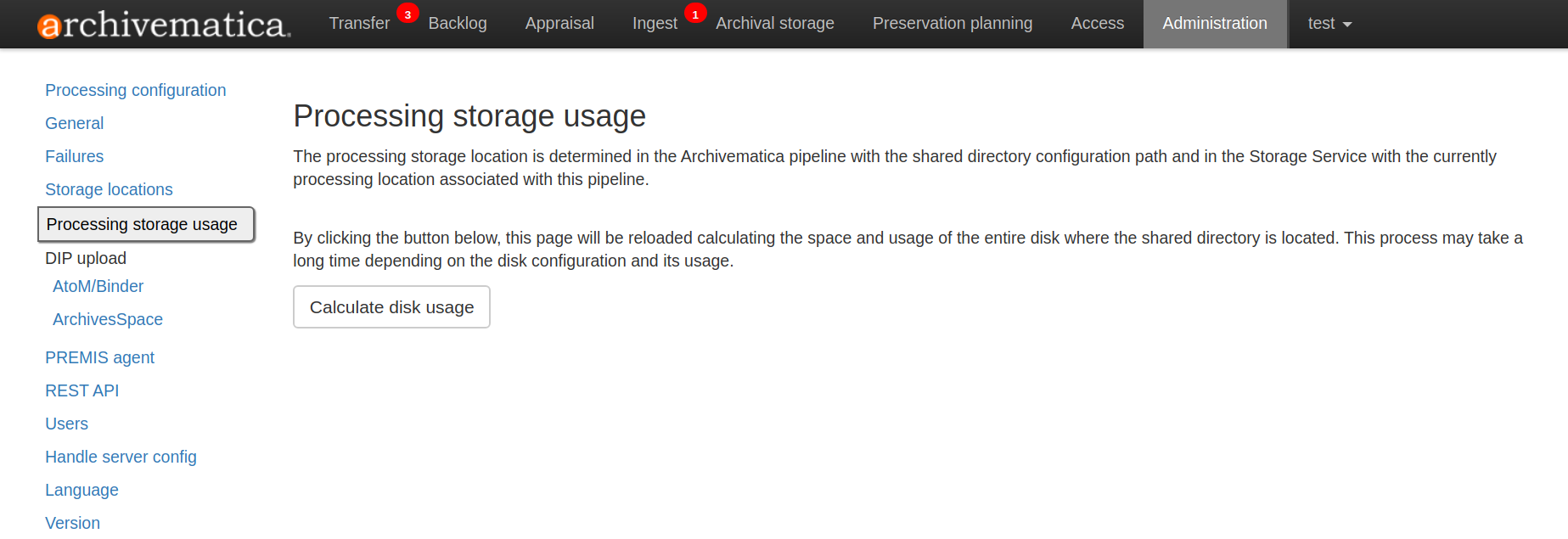Select the Processing storage usage sidebar item

(x=142, y=224)
